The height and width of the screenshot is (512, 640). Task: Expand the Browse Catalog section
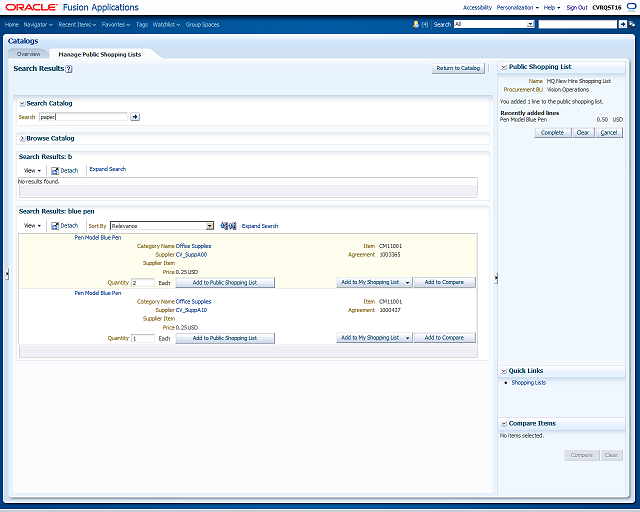click(22, 139)
